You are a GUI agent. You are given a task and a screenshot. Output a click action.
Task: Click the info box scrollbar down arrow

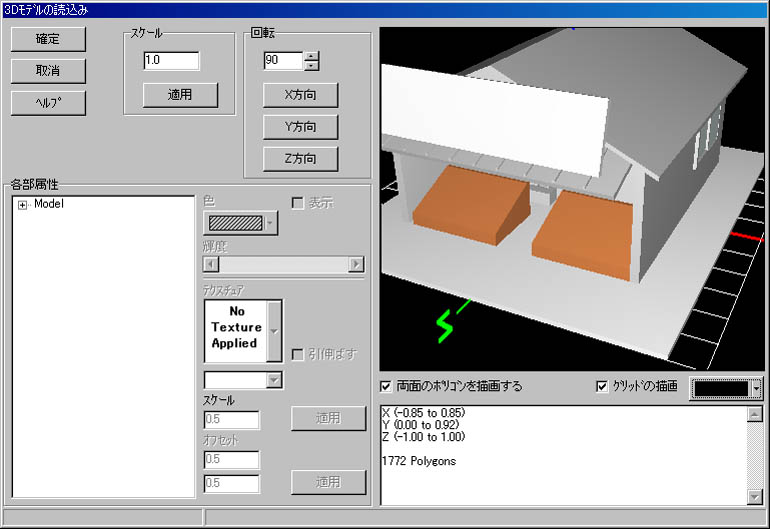754,497
